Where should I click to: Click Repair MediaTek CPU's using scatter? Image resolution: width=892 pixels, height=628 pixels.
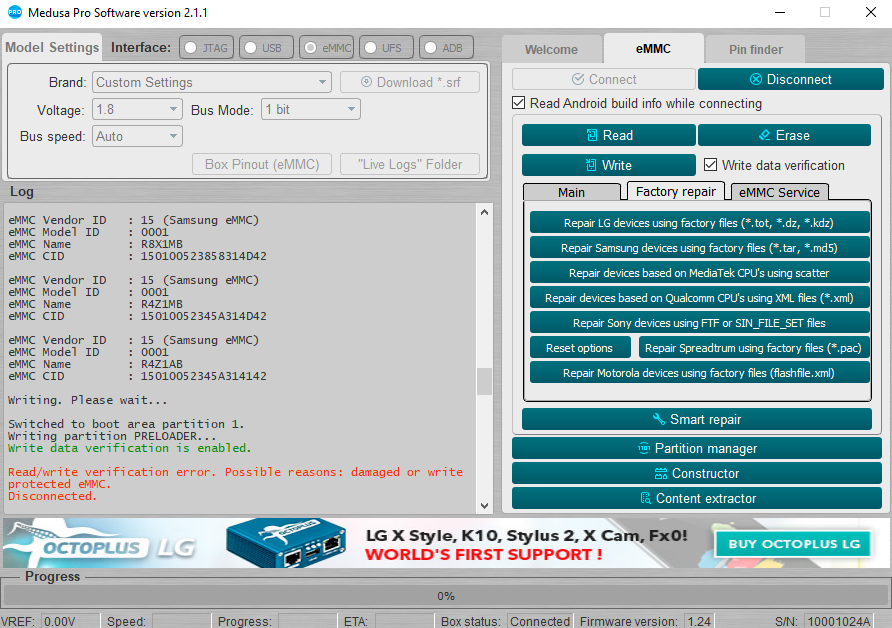[x=699, y=273]
